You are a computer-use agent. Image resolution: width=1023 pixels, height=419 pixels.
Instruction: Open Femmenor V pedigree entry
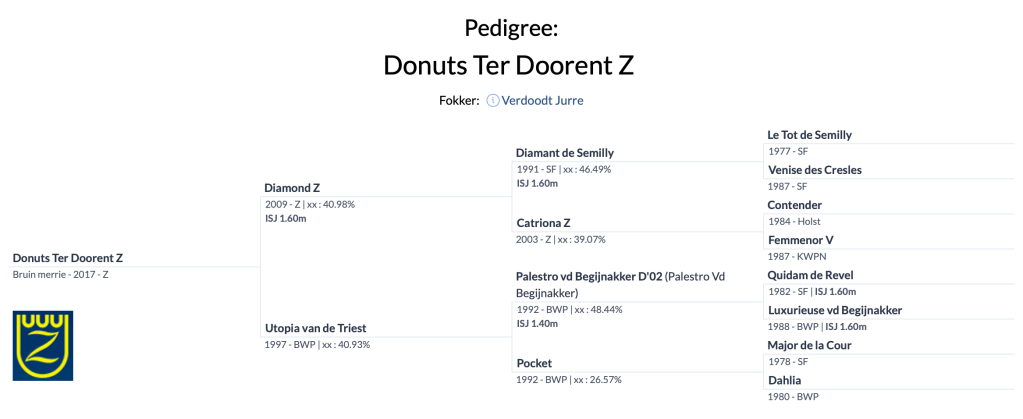(x=800, y=240)
